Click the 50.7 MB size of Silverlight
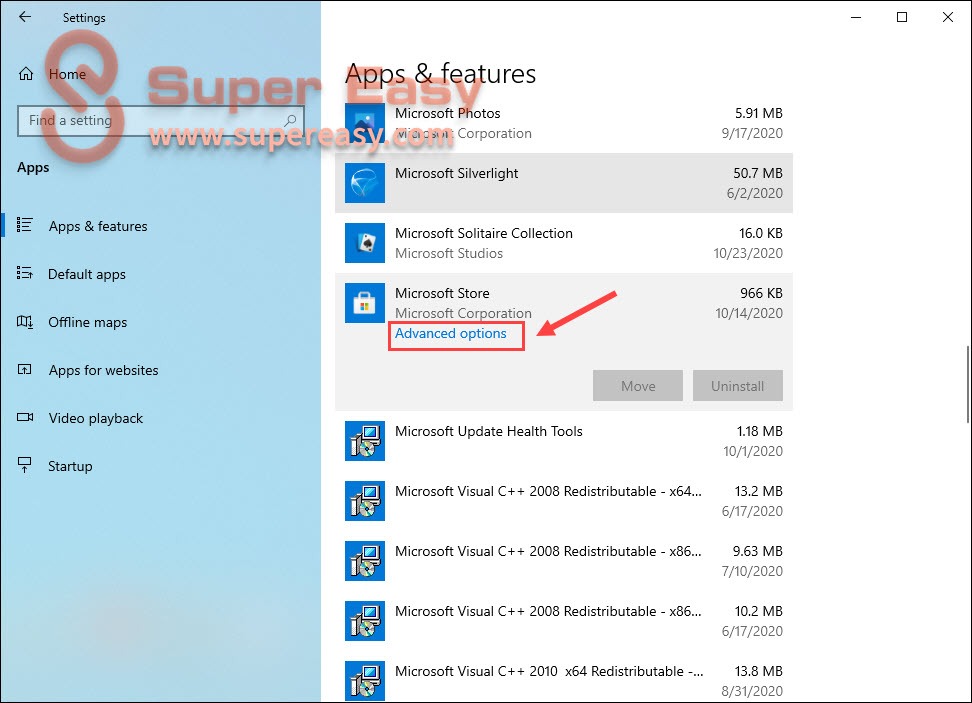 [x=758, y=174]
